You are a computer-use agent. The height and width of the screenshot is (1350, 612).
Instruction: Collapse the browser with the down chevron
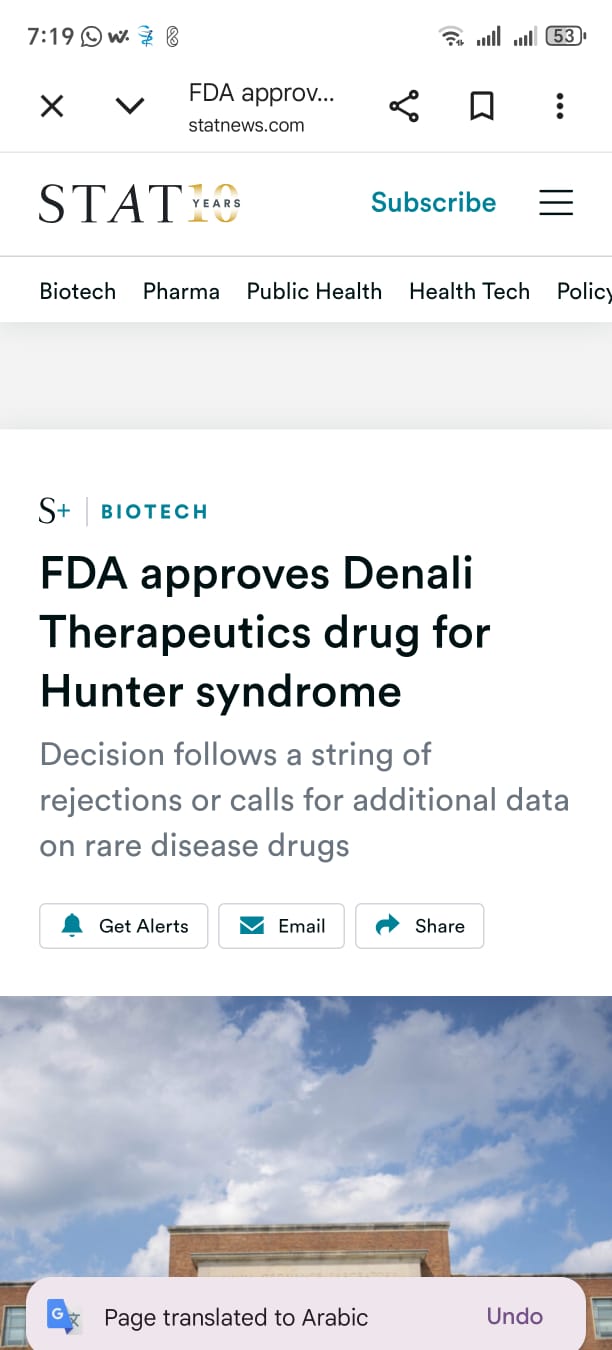[x=130, y=106]
